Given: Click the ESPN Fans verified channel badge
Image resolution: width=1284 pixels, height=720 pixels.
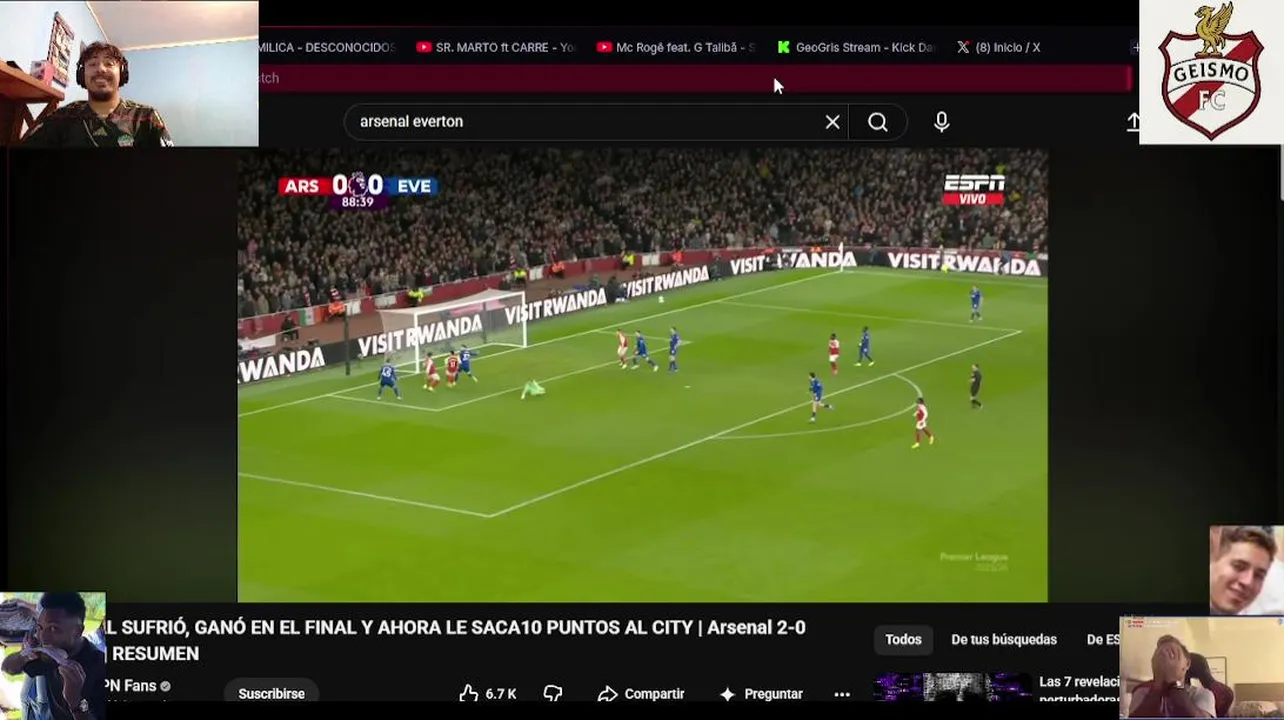Looking at the screenshot, I should pos(166,687).
